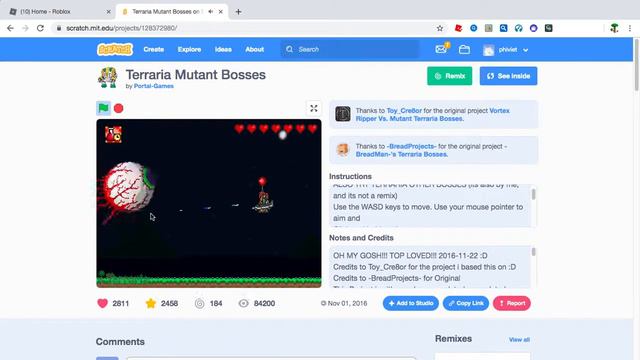This screenshot has width=640, height=360.
Task: Open the My Stuff folder icon
Action: coord(464,49)
